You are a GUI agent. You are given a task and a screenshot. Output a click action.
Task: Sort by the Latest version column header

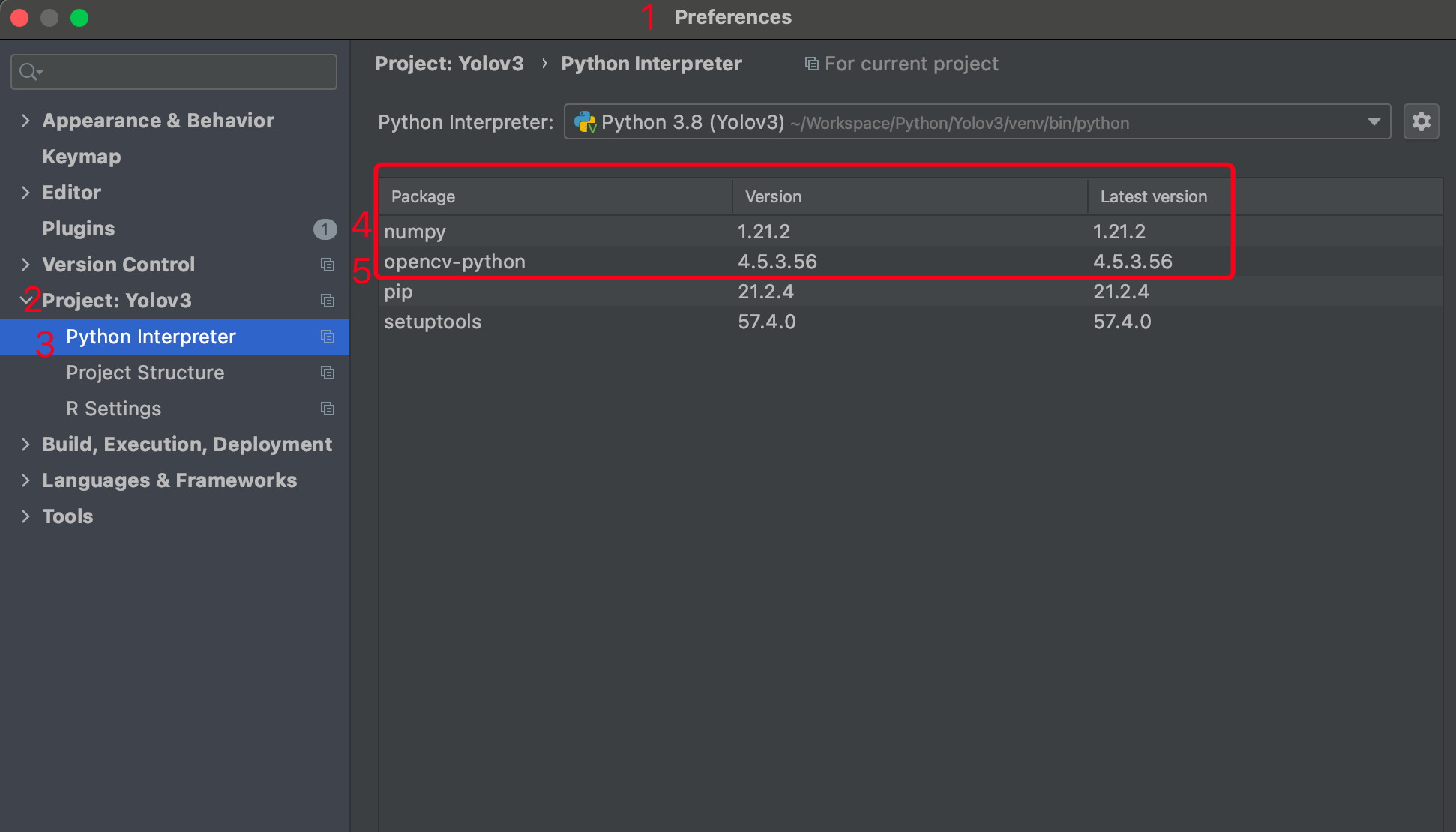[x=1153, y=196]
